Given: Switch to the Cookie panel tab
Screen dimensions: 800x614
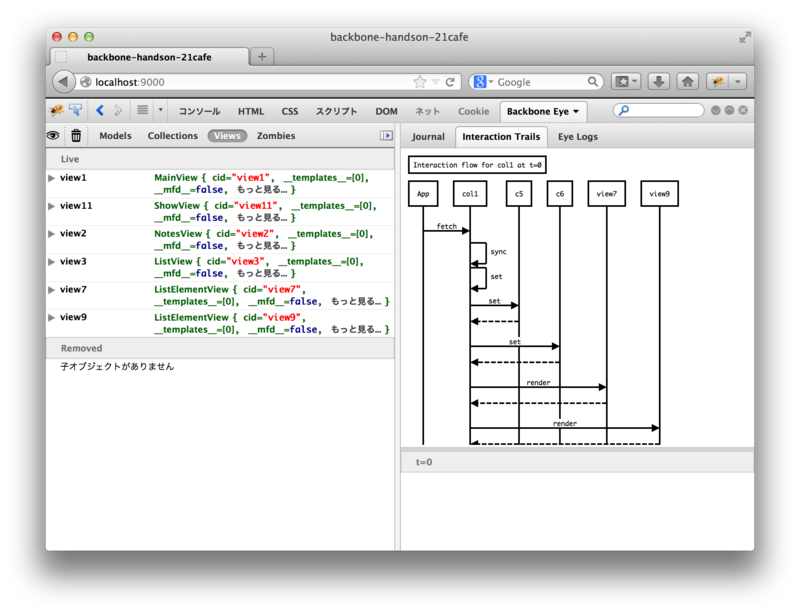Looking at the screenshot, I should coord(473,111).
